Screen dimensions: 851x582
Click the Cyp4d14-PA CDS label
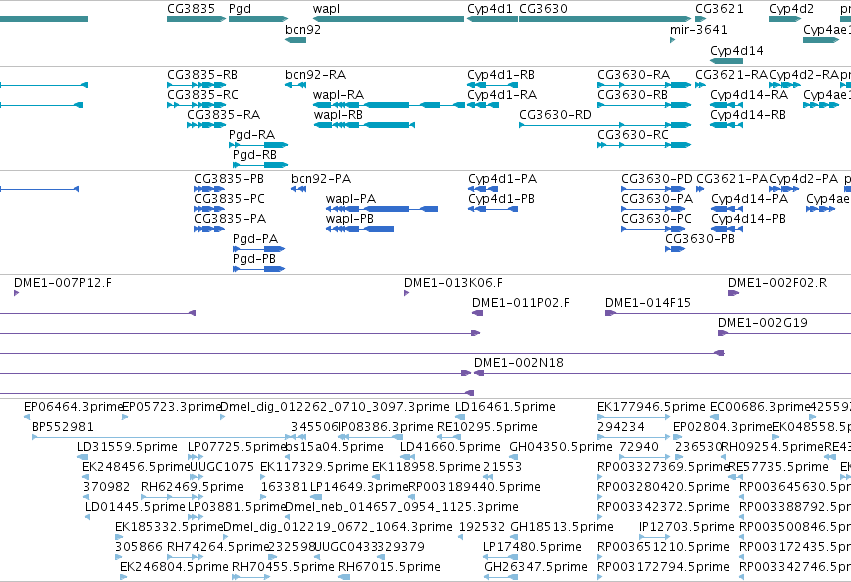point(750,199)
